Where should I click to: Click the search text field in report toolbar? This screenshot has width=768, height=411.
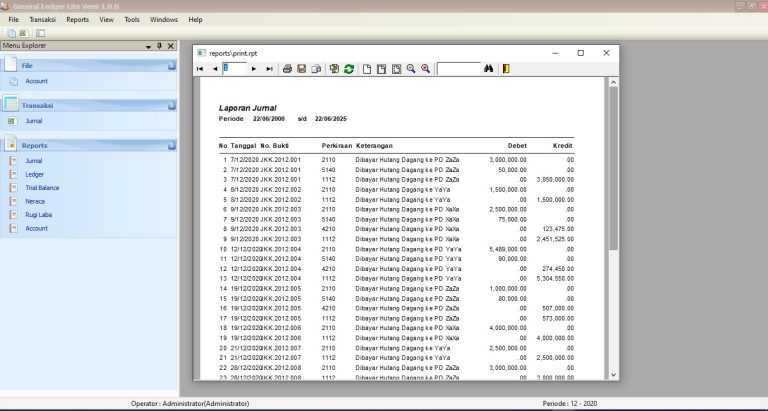point(458,69)
